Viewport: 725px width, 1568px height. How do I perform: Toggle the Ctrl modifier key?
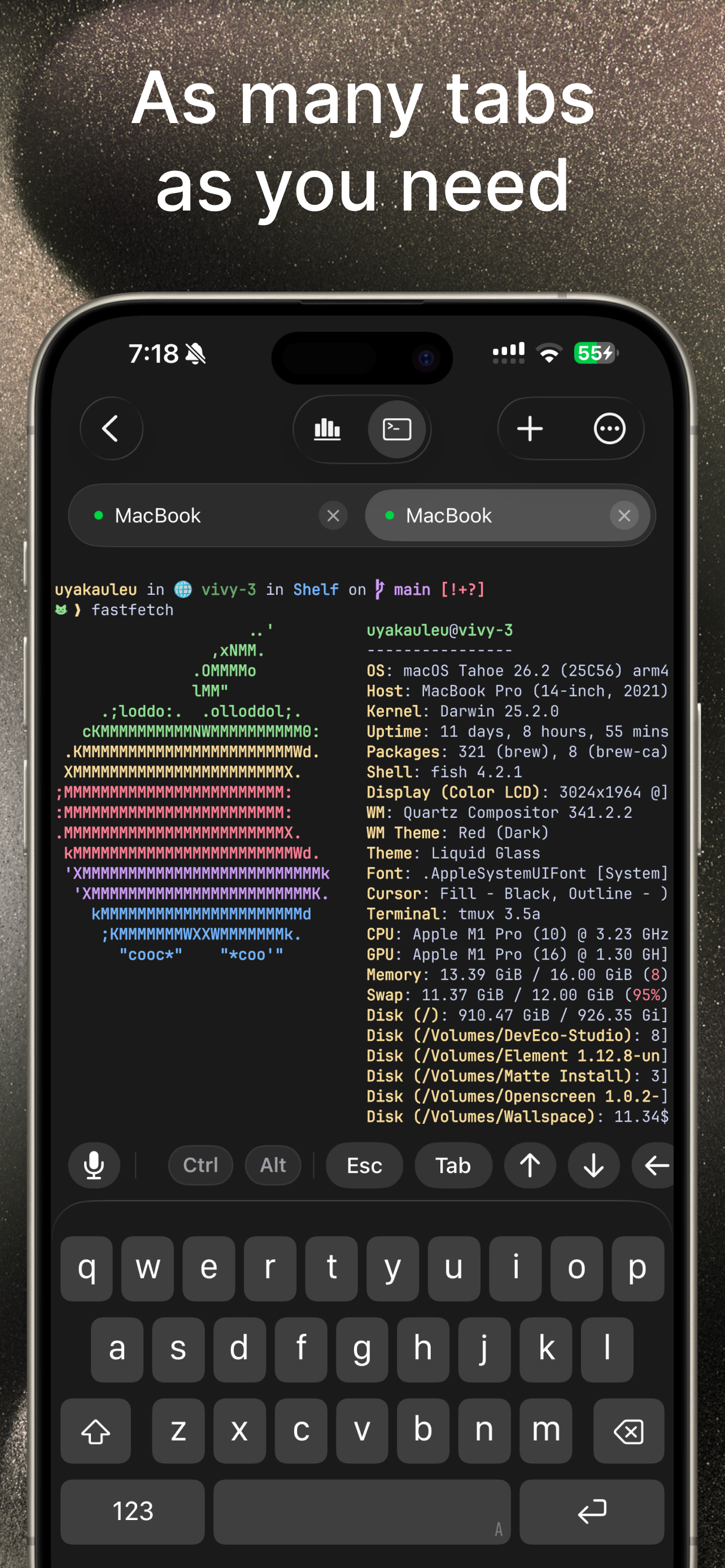click(200, 1165)
